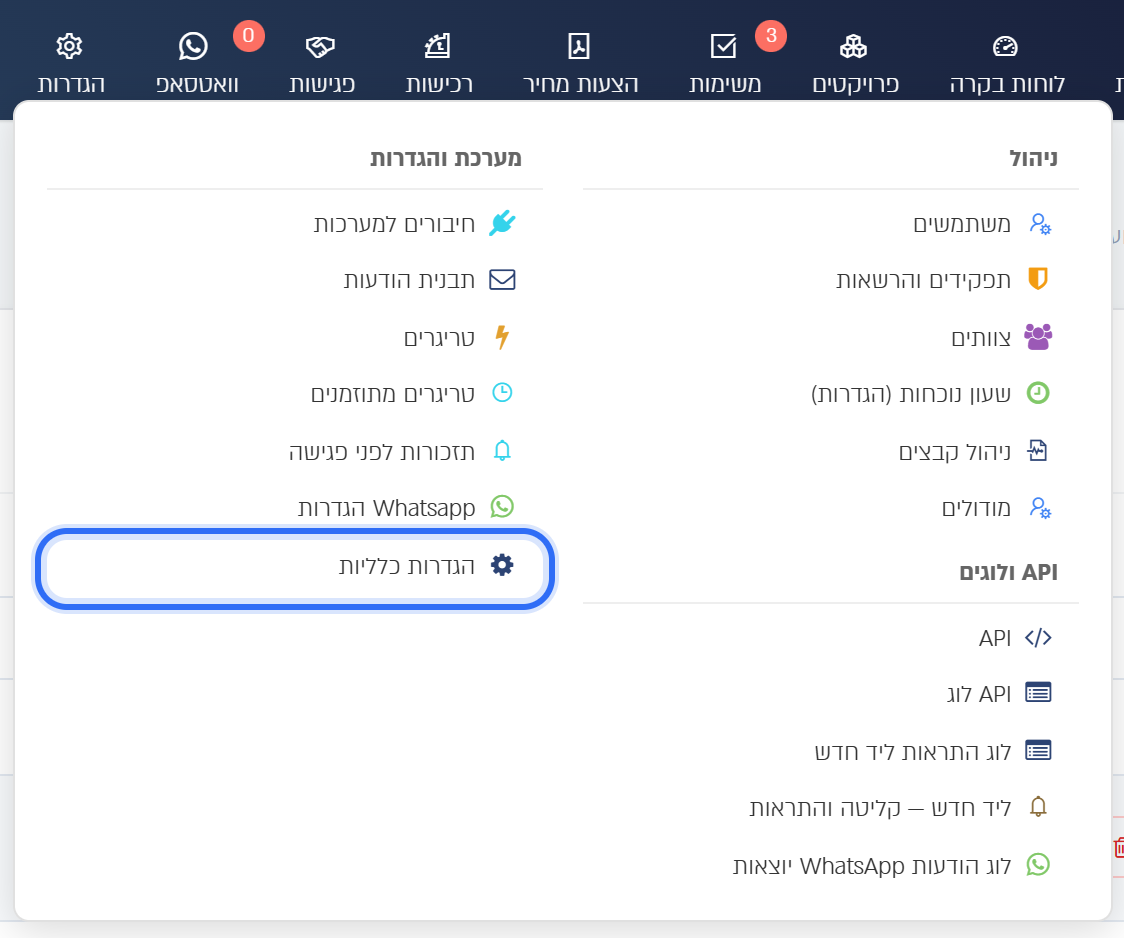Select the הגדרות כלליות link text
The image size is (1124, 938).
pyautogui.click(x=406, y=565)
